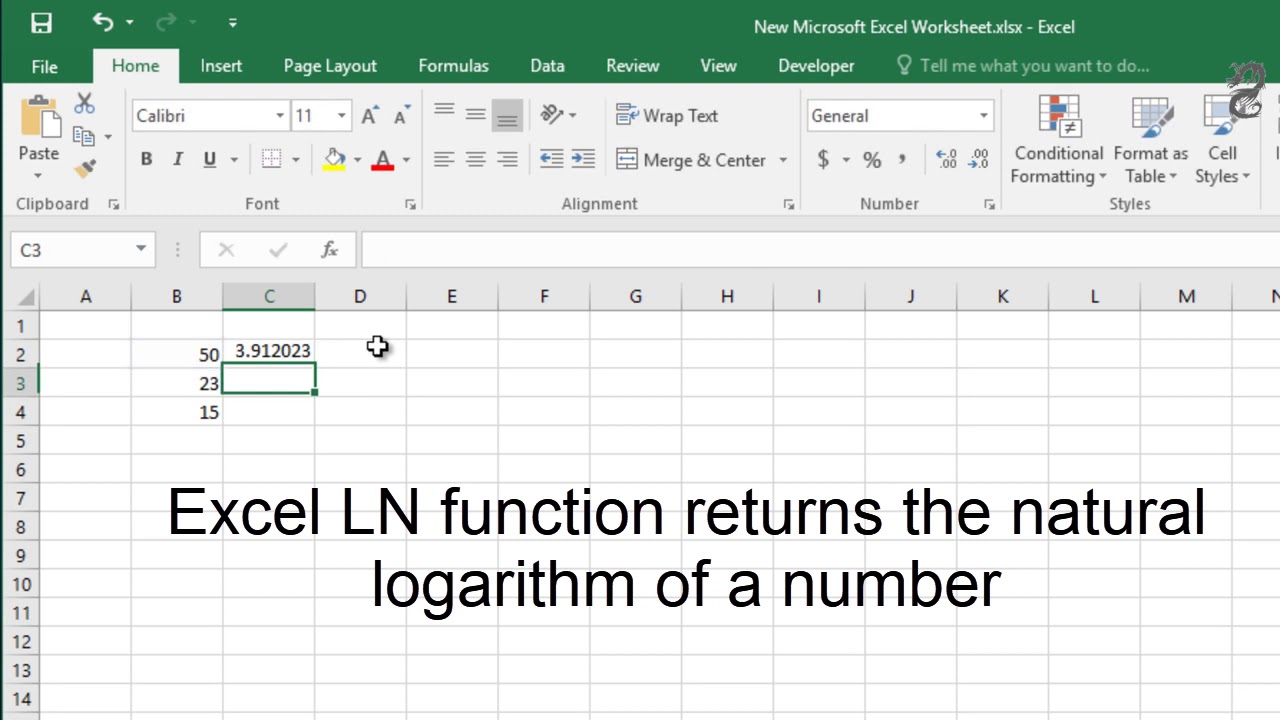
Task: Decrease decimal places
Action: pos(979,159)
